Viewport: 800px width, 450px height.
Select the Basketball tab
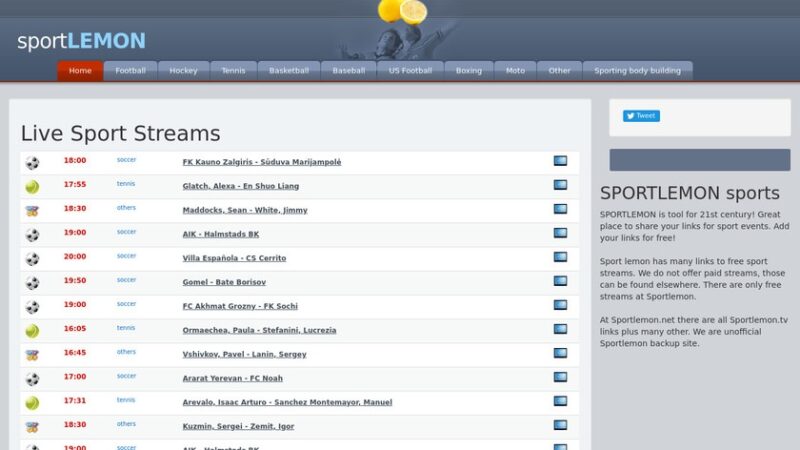289,71
